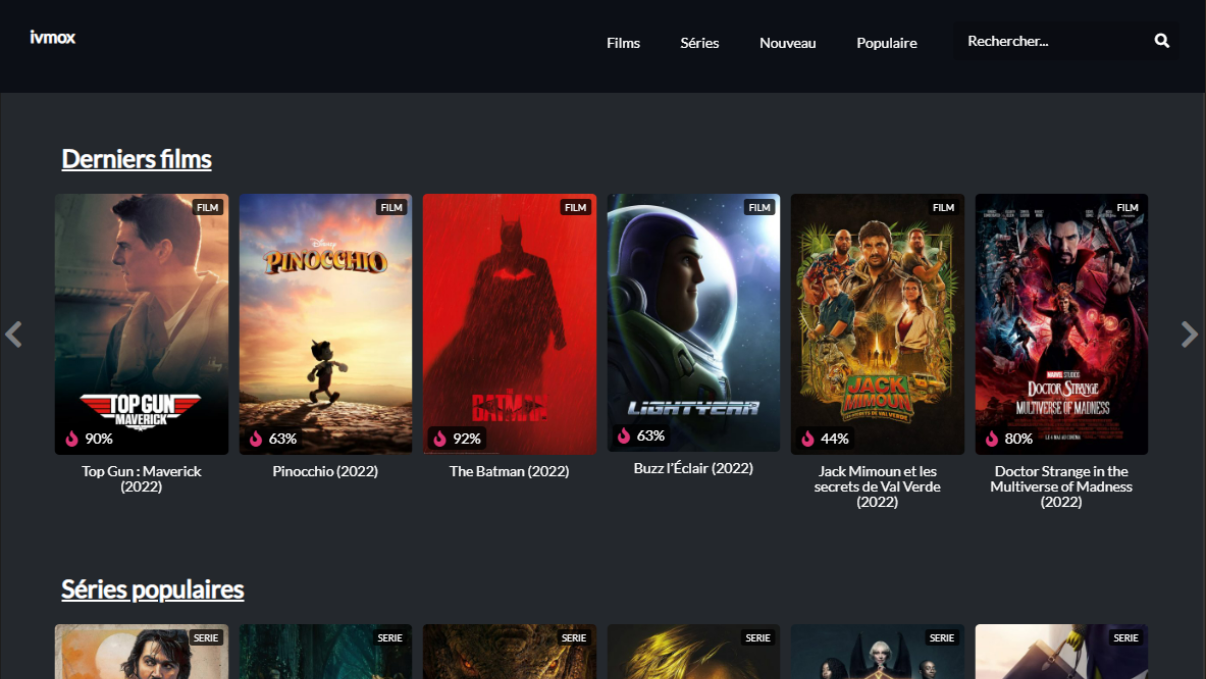Open the Séries populaires heading link
The height and width of the screenshot is (679, 1206).
pyautogui.click(x=152, y=589)
